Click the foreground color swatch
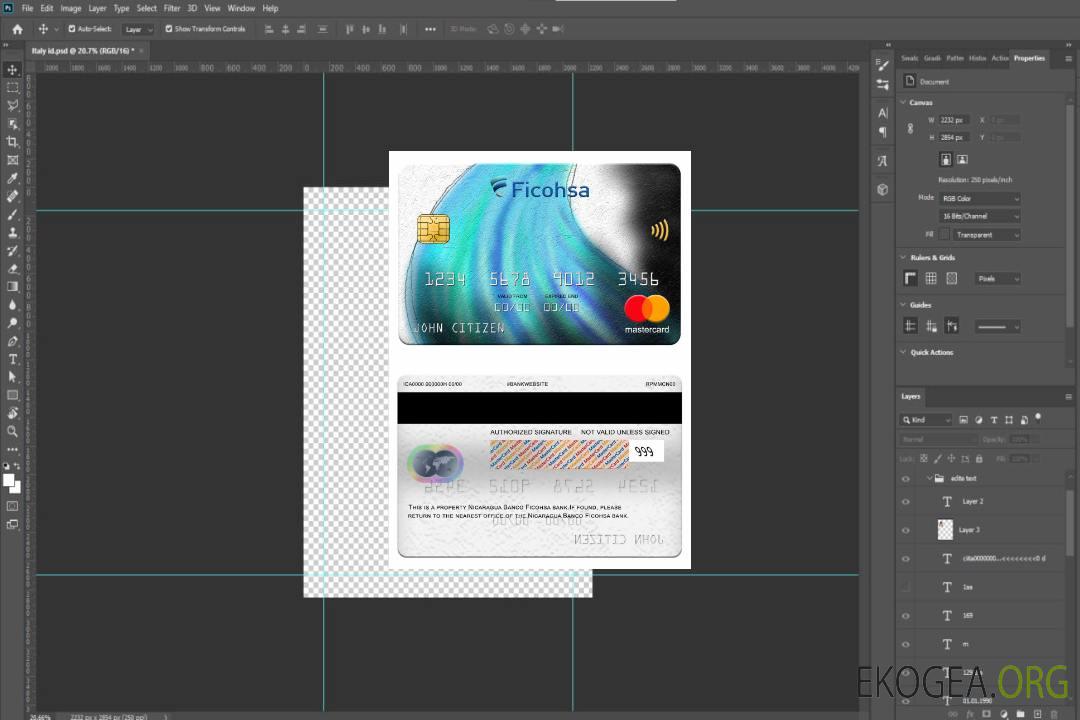The width and height of the screenshot is (1080, 720). tap(9, 480)
